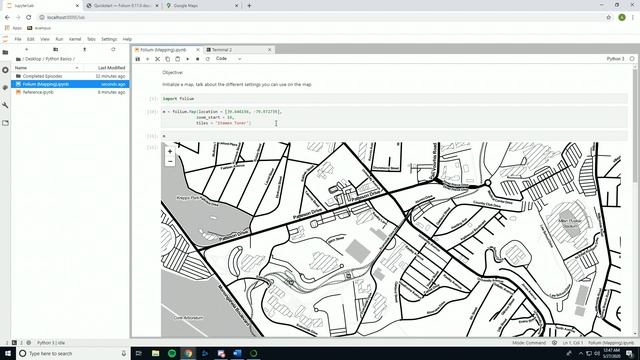Switch to the Folium (Mapping).ipynb notebook tab
This screenshot has height=360, width=640.
163,50
